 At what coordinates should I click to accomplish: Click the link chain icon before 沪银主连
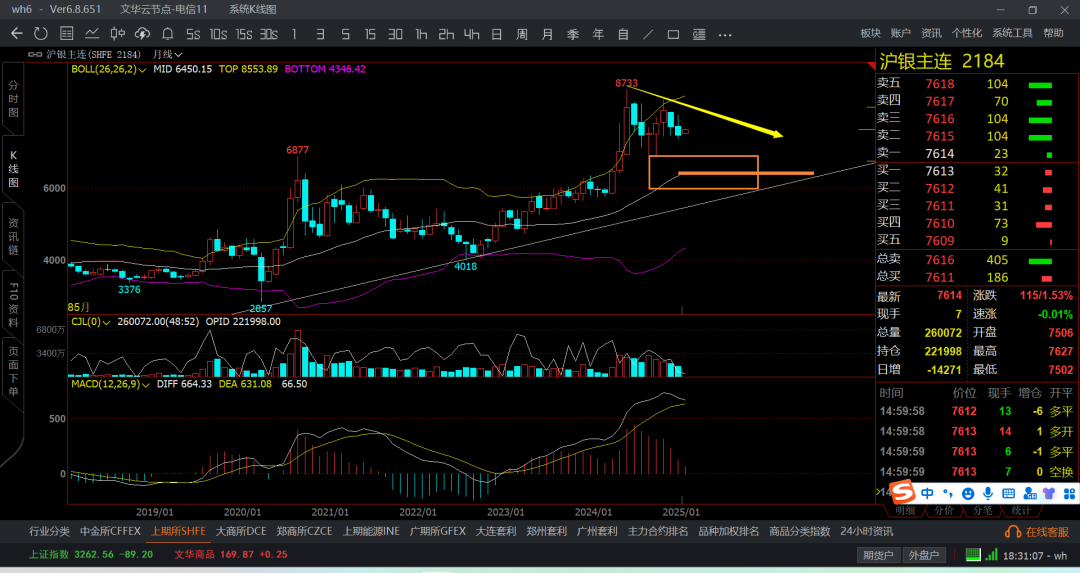(35, 54)
